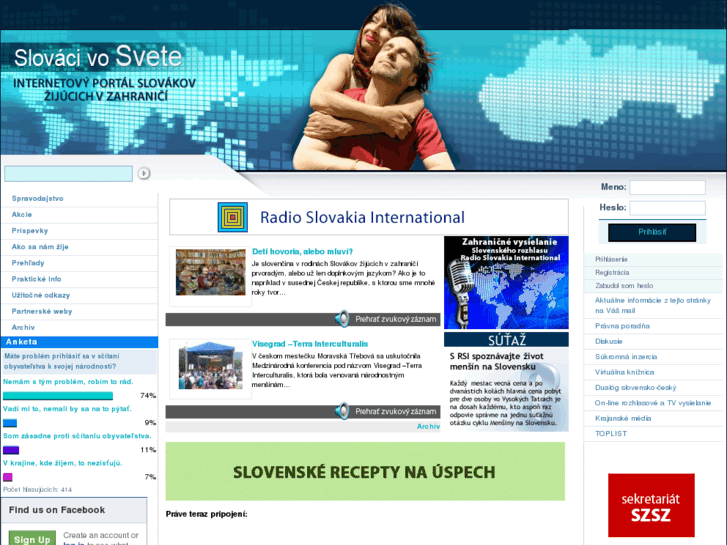The image size is (727, 545).
Task: Select Príspevky in the left menu
Action: click(30, 231)
